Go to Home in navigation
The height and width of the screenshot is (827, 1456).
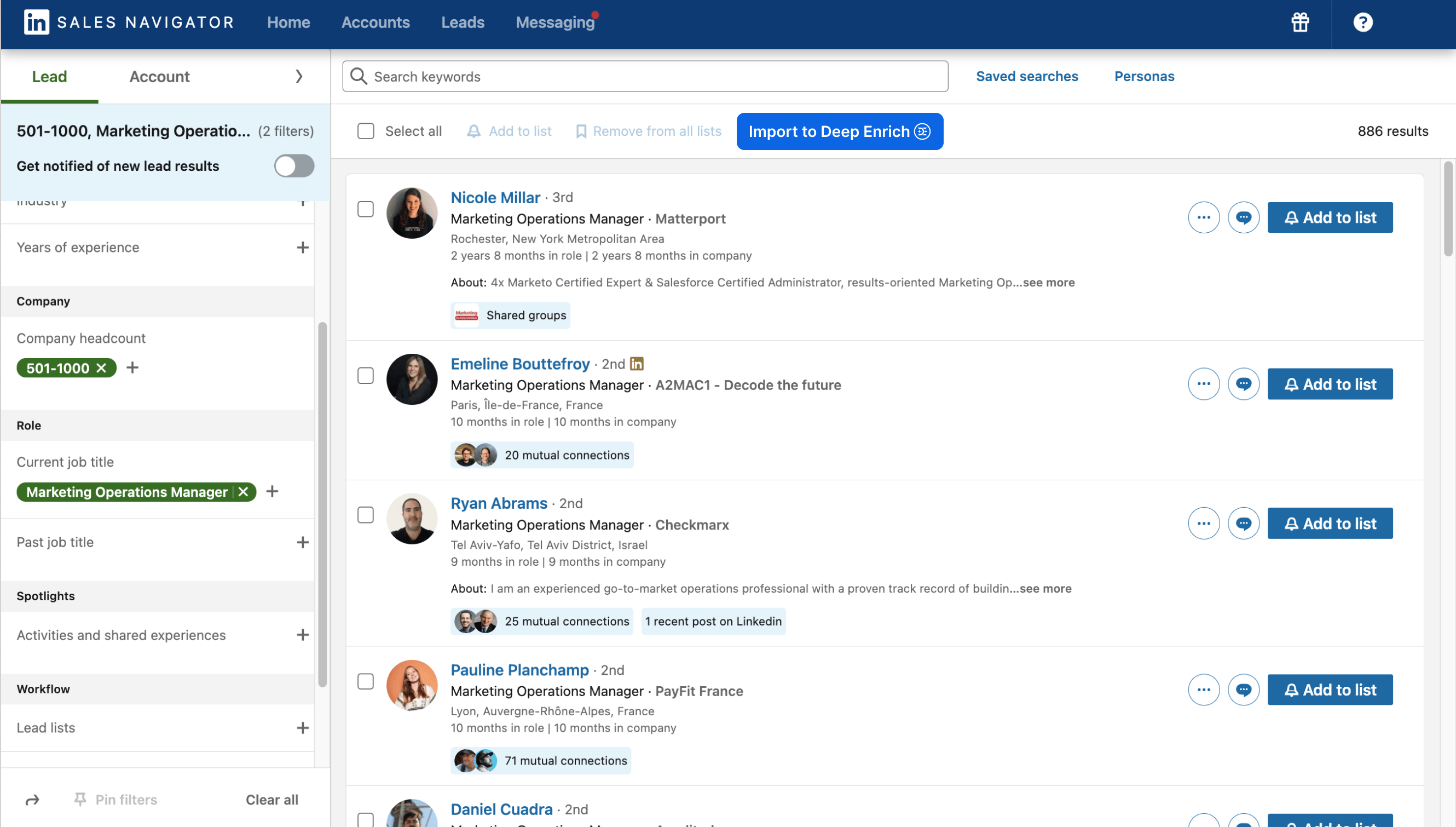[x=288, y=22]
